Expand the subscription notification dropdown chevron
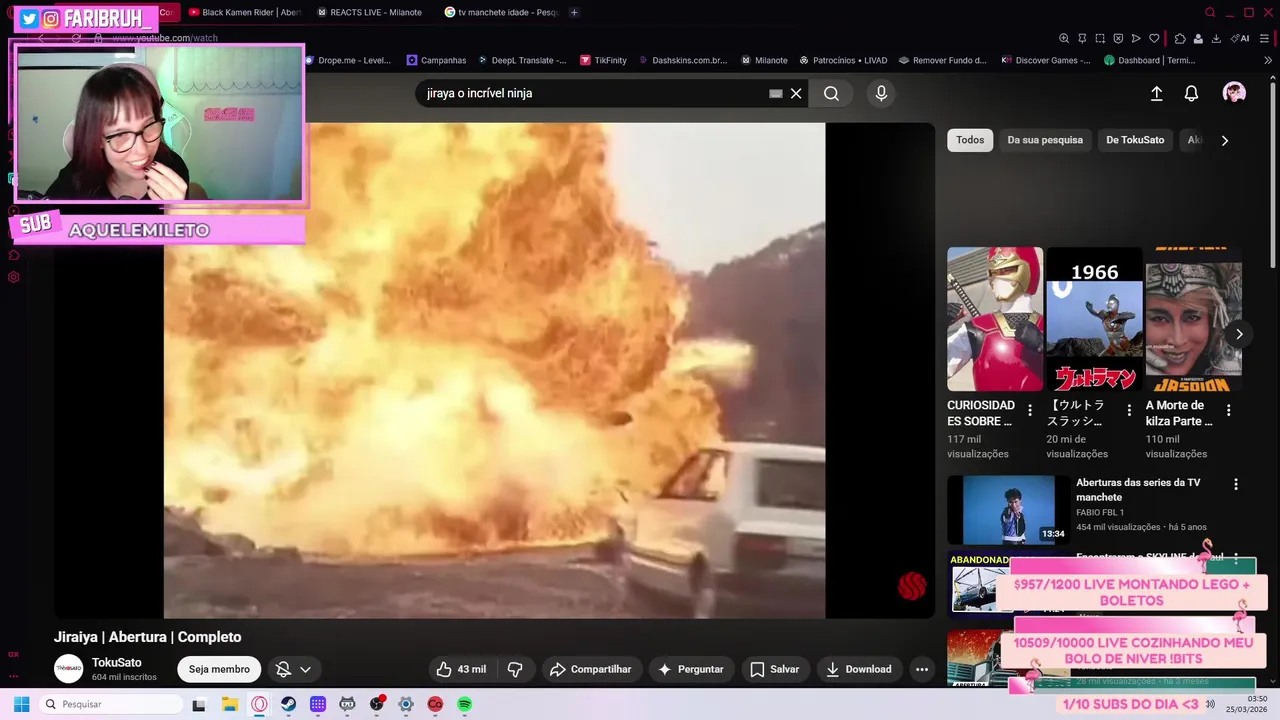 point(305,669)
